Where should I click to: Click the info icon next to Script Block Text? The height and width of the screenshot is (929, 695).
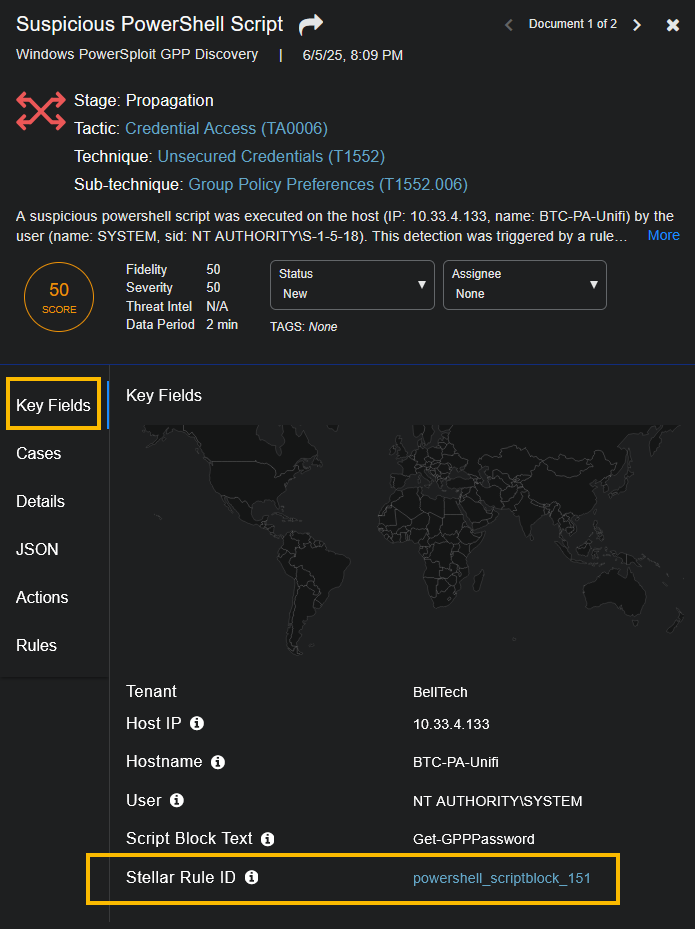[268, 839]
